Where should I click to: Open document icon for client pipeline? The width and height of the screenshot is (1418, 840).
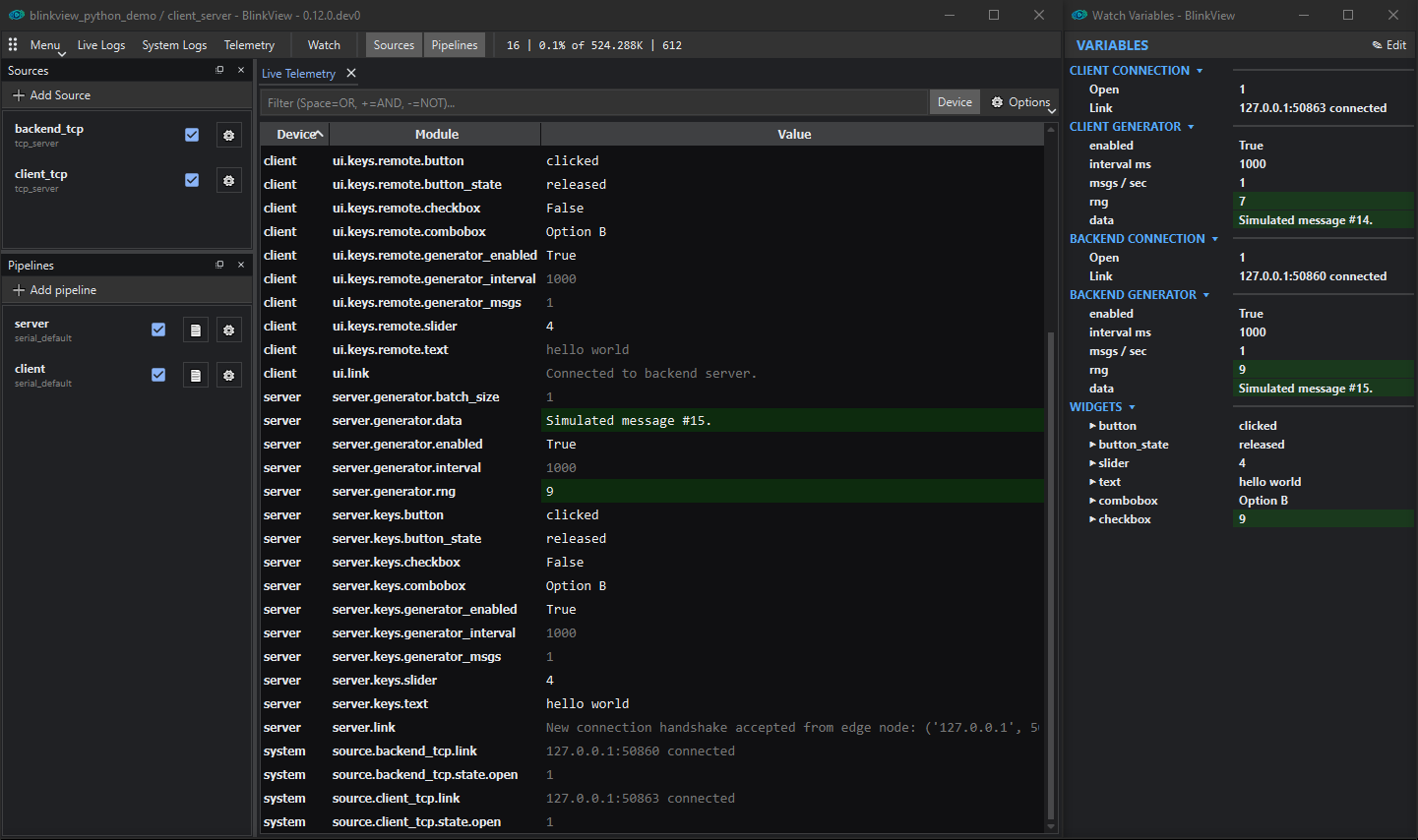[196, 376]
